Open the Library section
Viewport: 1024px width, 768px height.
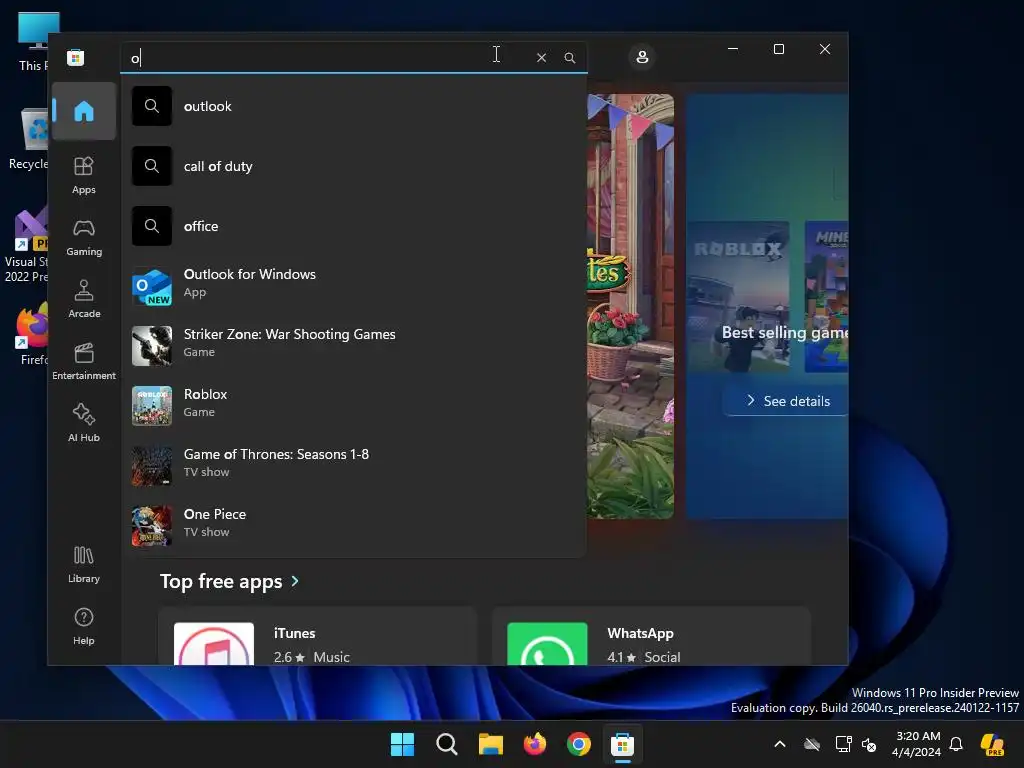click(84, 564)
